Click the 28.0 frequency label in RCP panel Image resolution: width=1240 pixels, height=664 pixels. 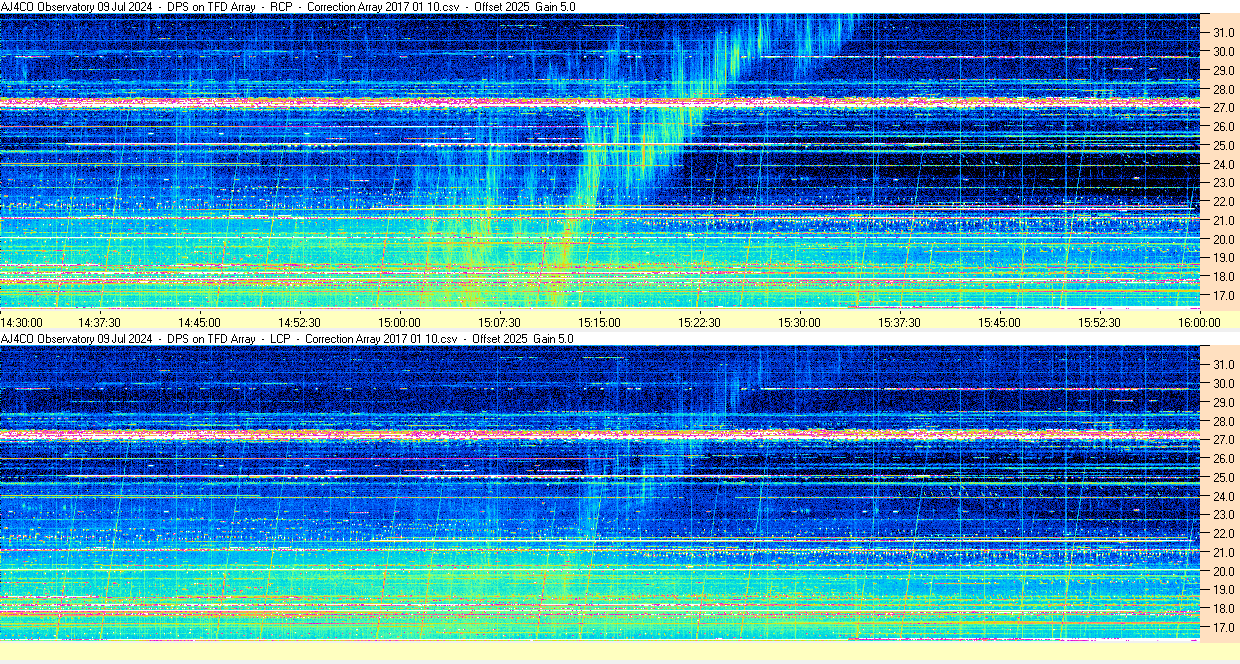click(x=1224, y=89)
